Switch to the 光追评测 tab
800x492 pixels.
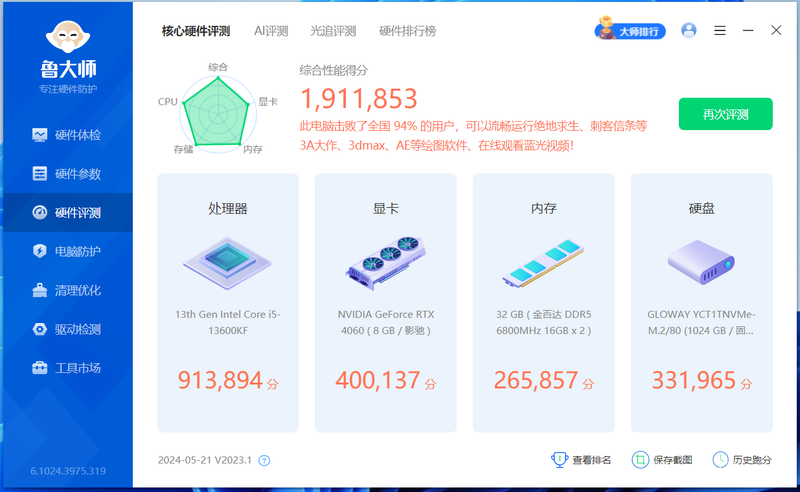click(333, 31)
